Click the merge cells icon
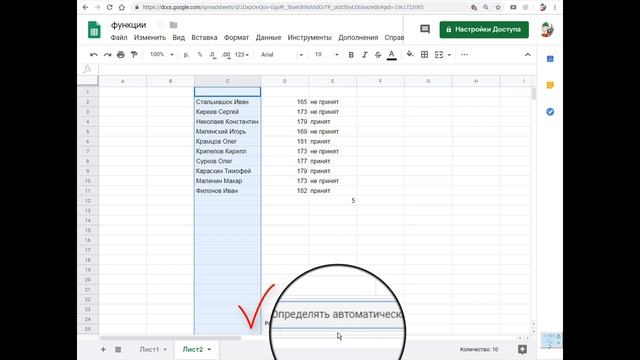 pyautogui.click(x=439, y=55)
